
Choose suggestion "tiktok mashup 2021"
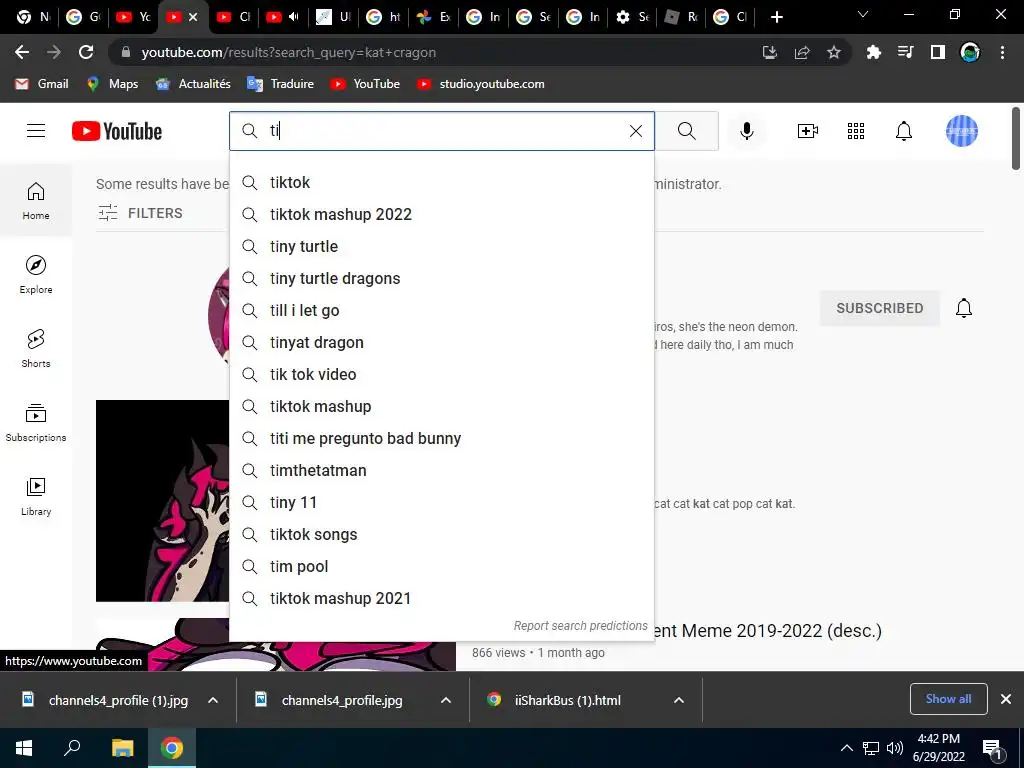tap(441, 598)
